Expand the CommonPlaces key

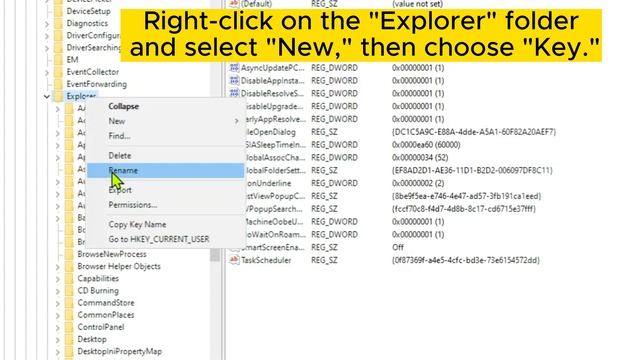coord(58,316)
